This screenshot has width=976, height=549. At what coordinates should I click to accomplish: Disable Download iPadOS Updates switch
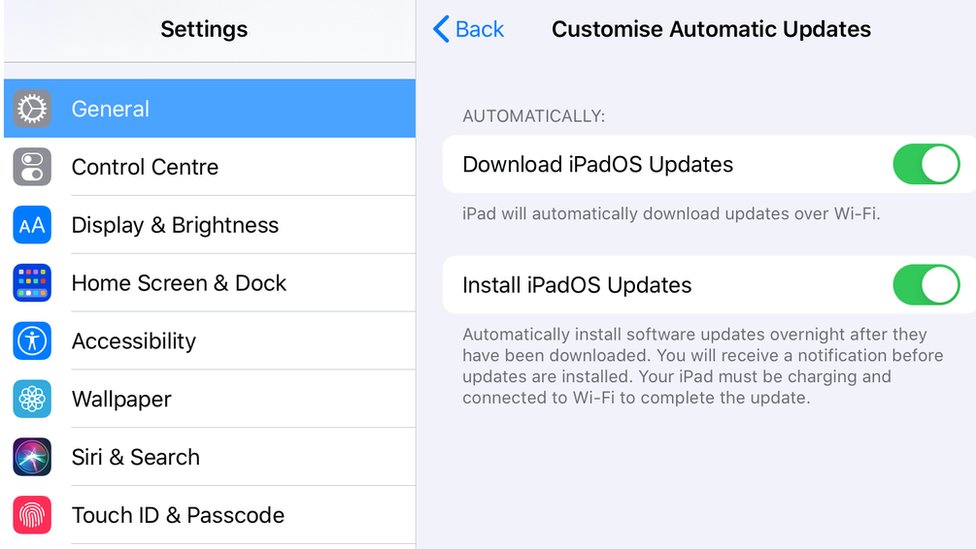pos(926,164)
